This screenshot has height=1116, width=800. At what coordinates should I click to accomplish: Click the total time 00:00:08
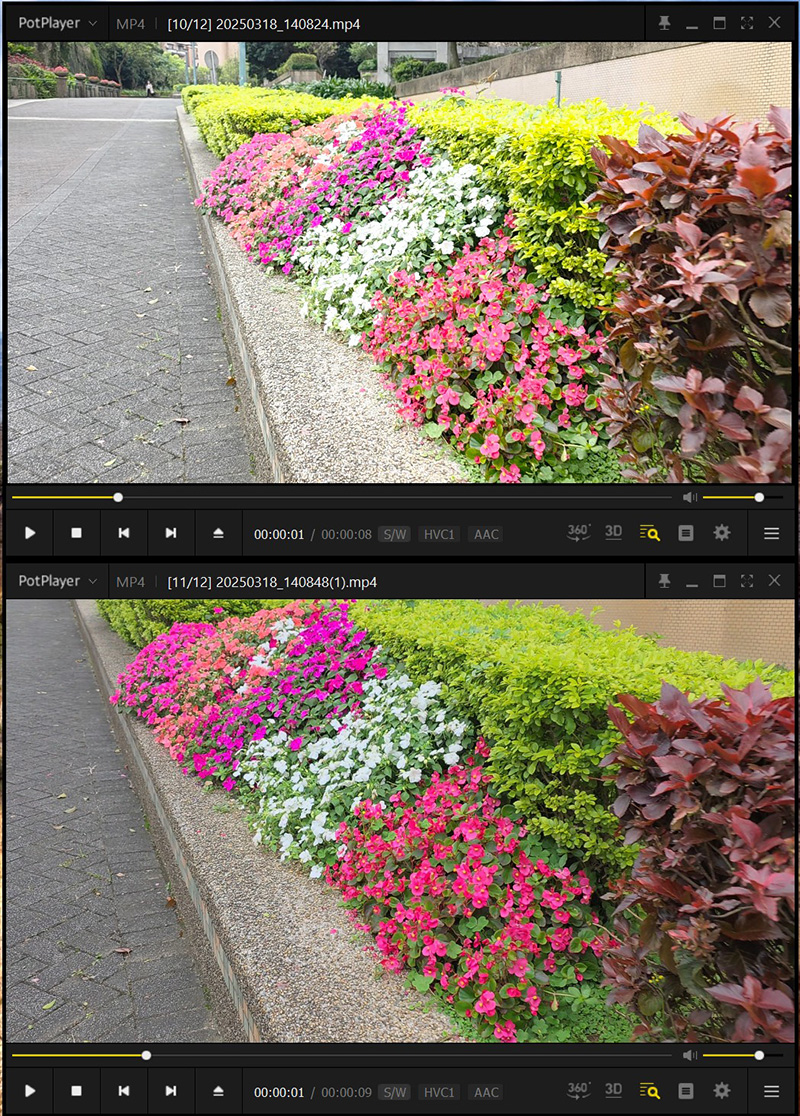346,535
